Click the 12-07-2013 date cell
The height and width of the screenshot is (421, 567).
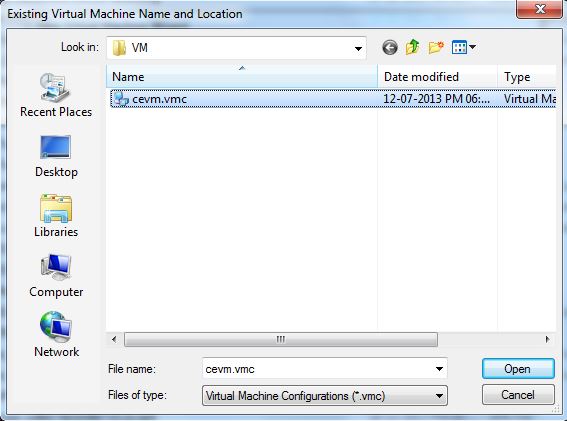tap(436, 99)
